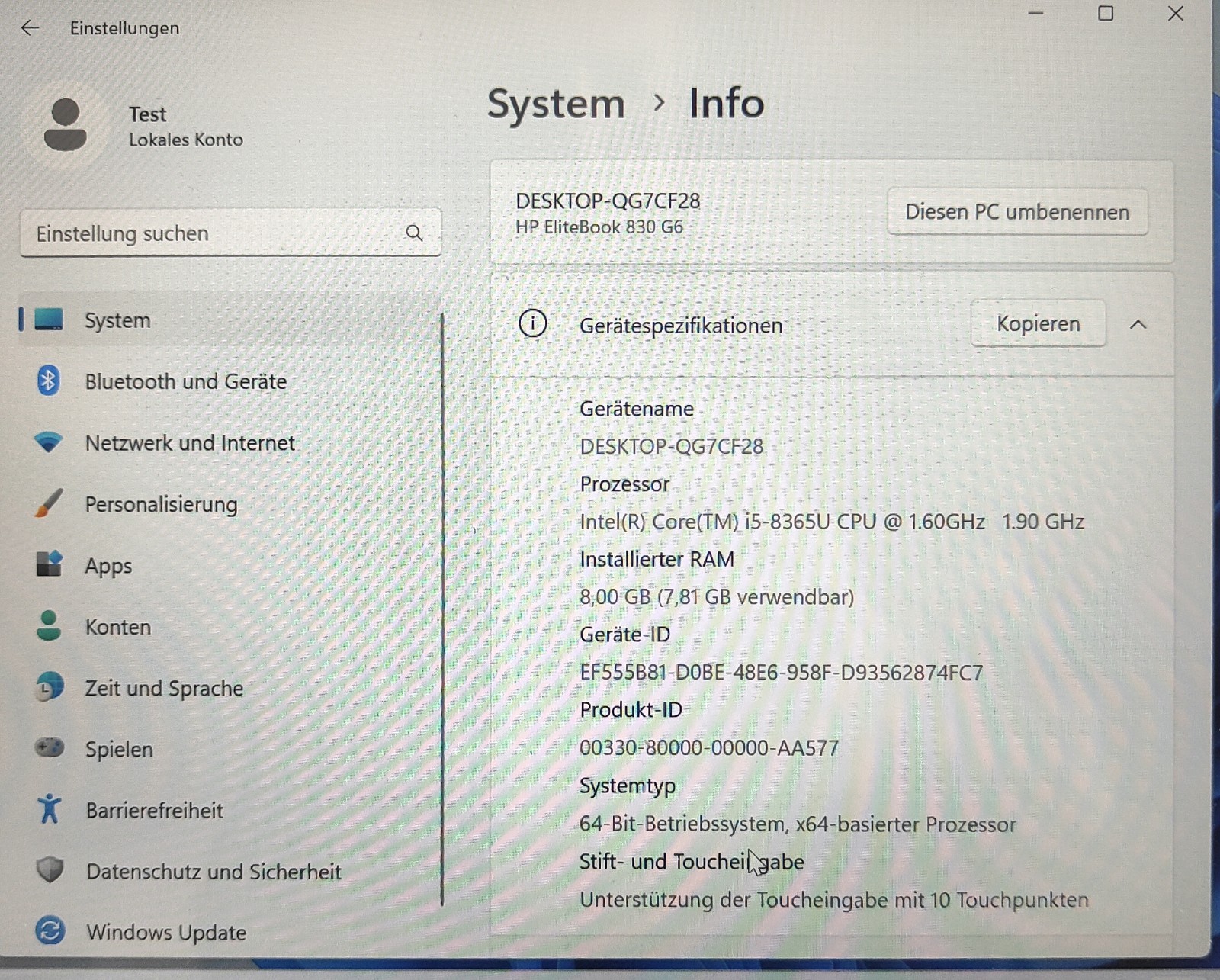Click the Windows Update sync icon
Image resolution: width=1220 pixels, height=980 pixels.
click(50, 931)
